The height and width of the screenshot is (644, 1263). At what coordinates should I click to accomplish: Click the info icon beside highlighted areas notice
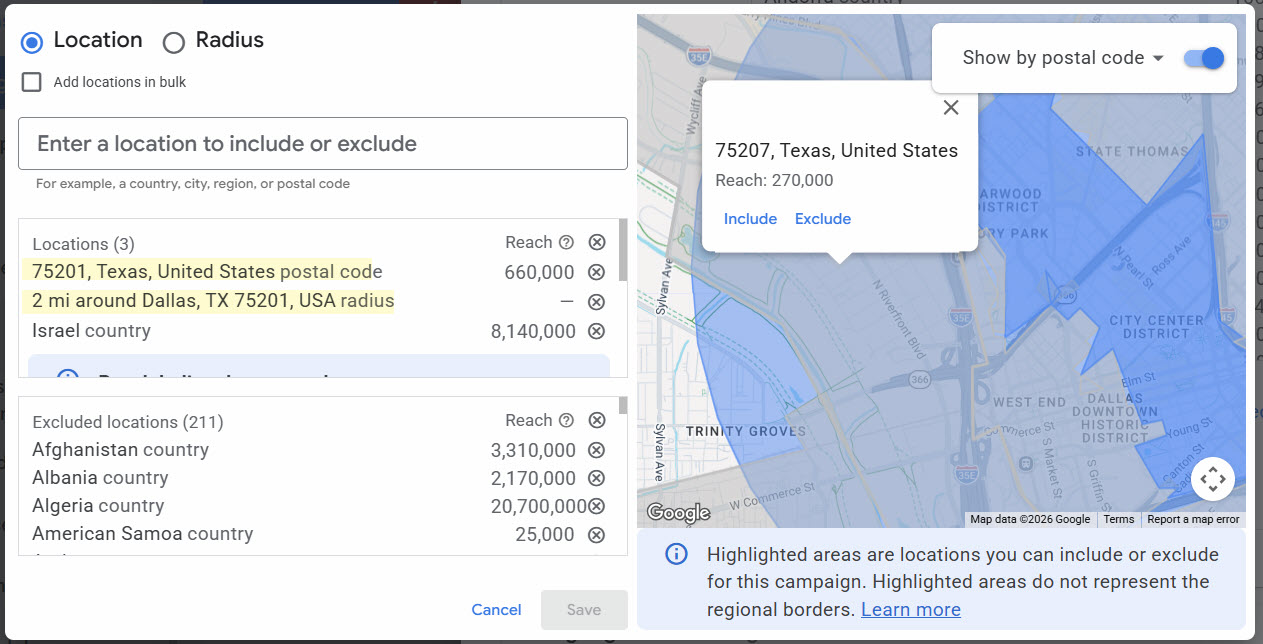click(676, 554)
